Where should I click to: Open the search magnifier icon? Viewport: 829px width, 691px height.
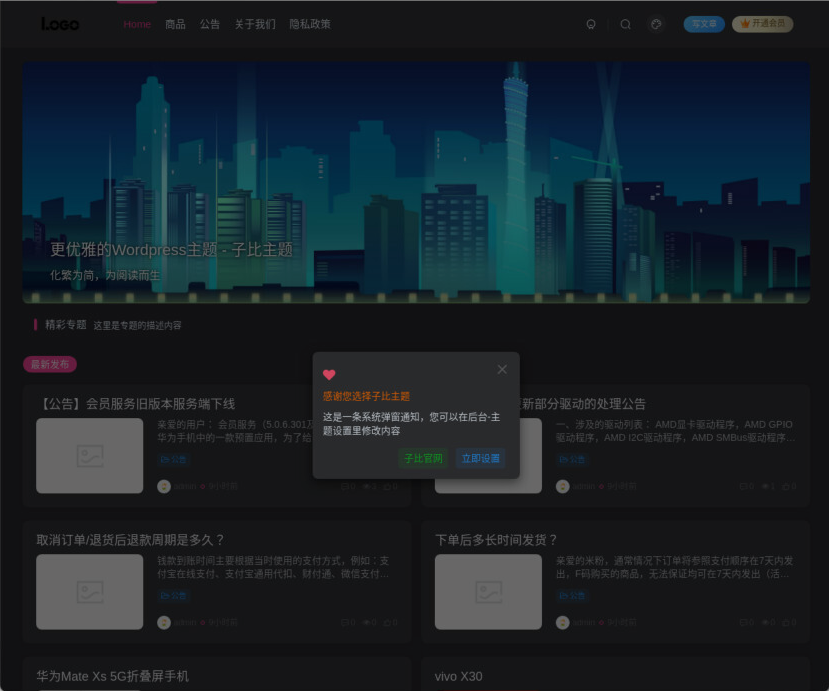pyautogui.click(x=625, y=23)
